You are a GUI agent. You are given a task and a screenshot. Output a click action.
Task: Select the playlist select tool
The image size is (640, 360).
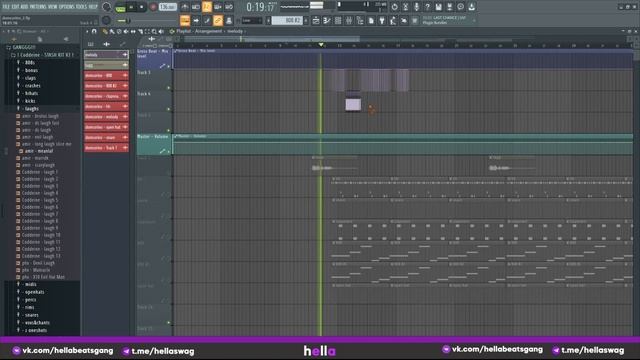coord(147,31)
